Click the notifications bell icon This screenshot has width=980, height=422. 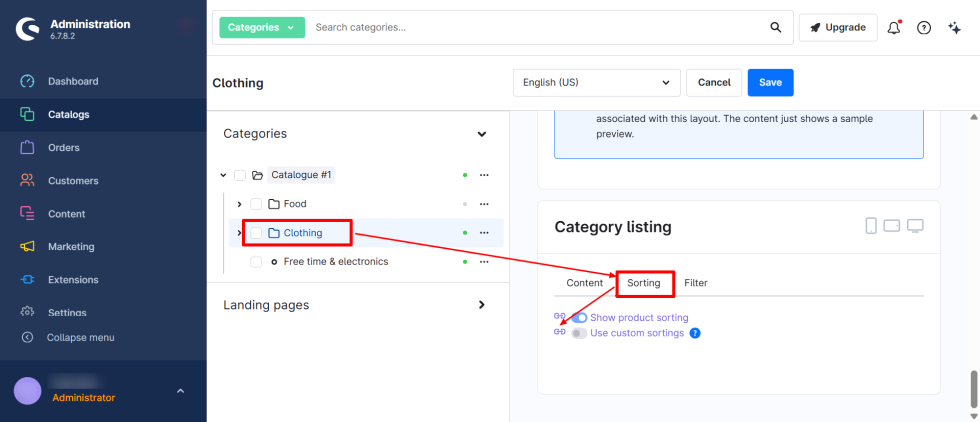coord(894,28)
